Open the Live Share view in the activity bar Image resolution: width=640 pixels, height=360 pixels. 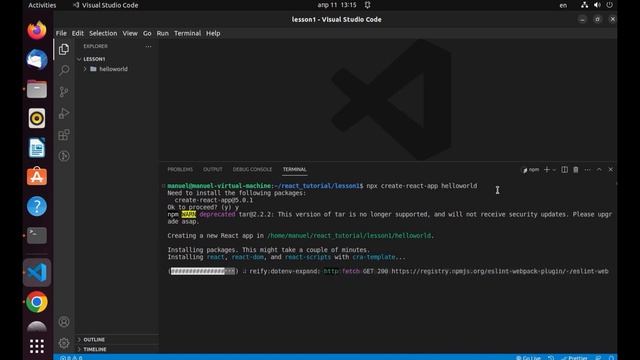pos(64,156)
